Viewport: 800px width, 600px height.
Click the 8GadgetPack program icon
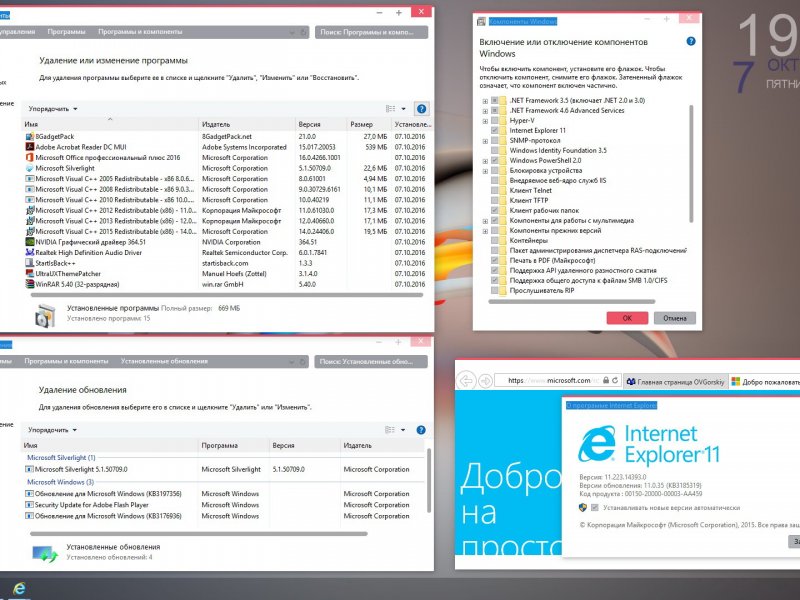30,137
